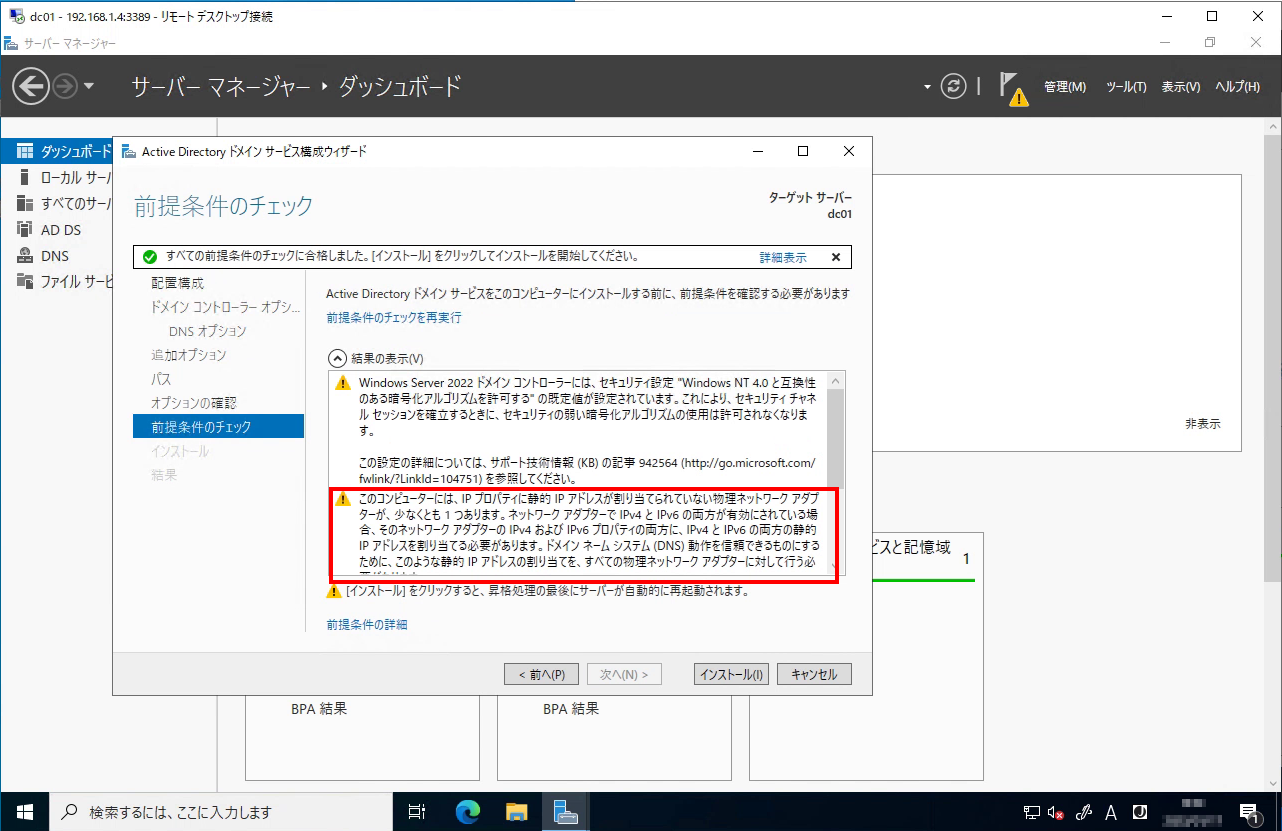1282x831 pixels.
Task: Open notifications flag with warning
Action: 1014,88
